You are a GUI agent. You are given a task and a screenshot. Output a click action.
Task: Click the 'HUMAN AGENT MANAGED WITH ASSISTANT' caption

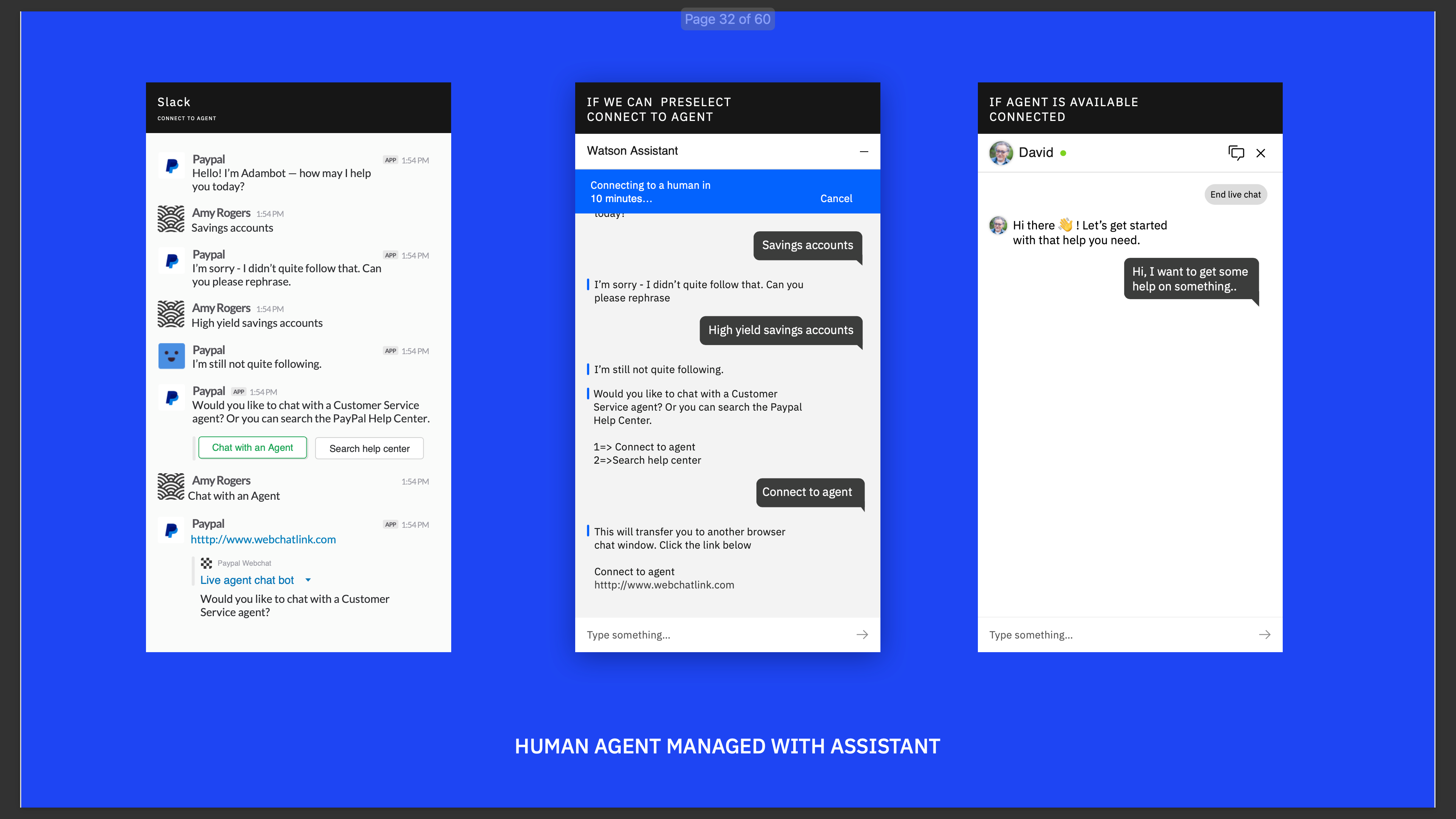coord(728,746)
